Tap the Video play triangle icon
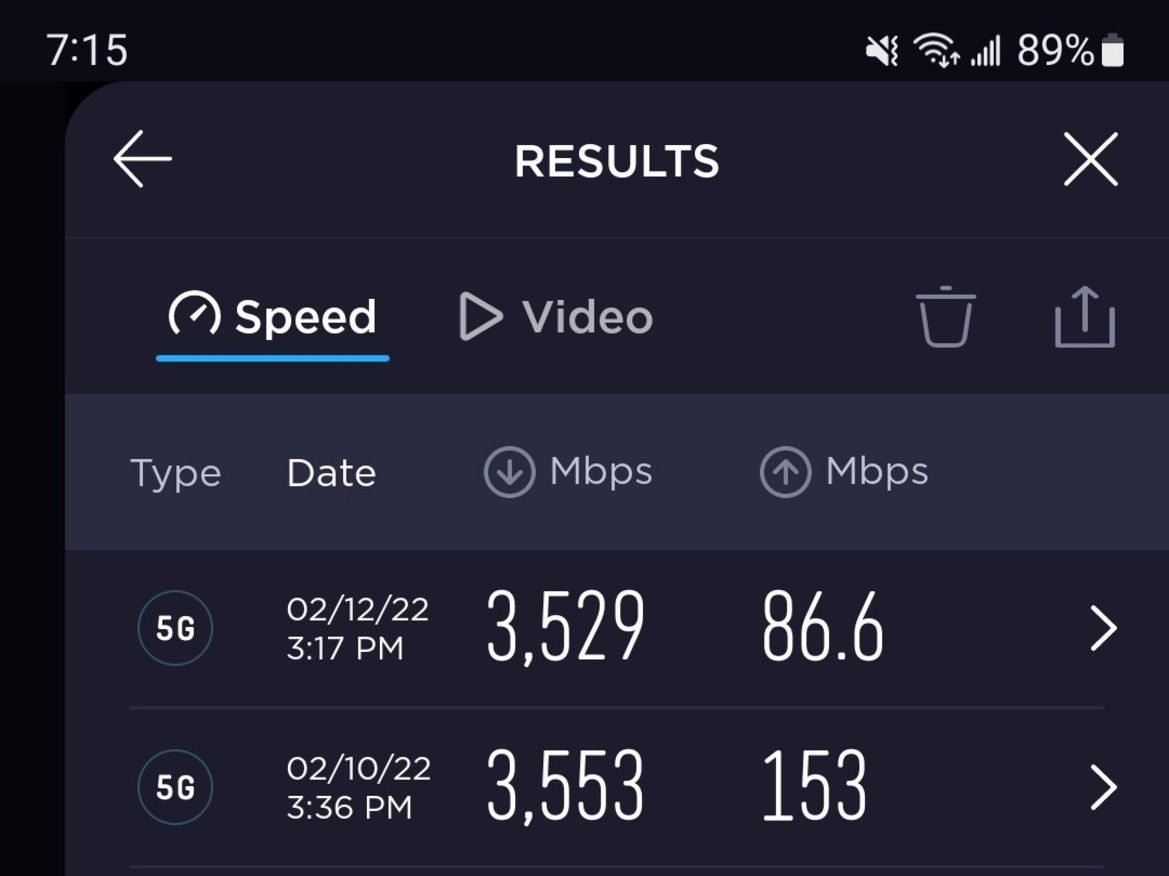The width and height of the screenshot is (1169, 876). [481, 316]
